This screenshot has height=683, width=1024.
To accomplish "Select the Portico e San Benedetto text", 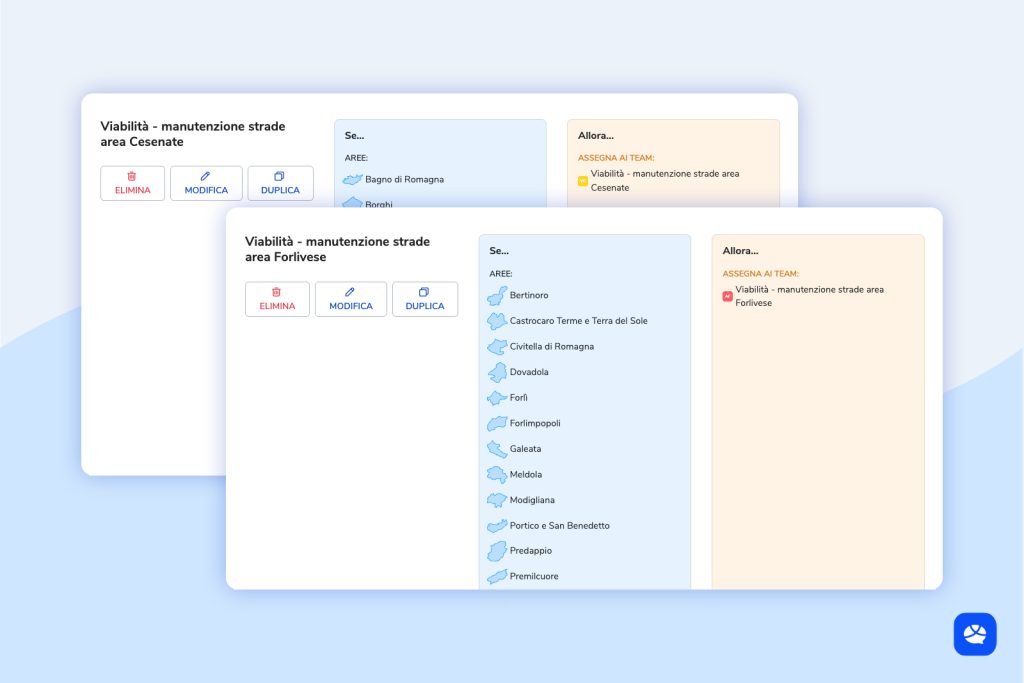I will point(560,525).
